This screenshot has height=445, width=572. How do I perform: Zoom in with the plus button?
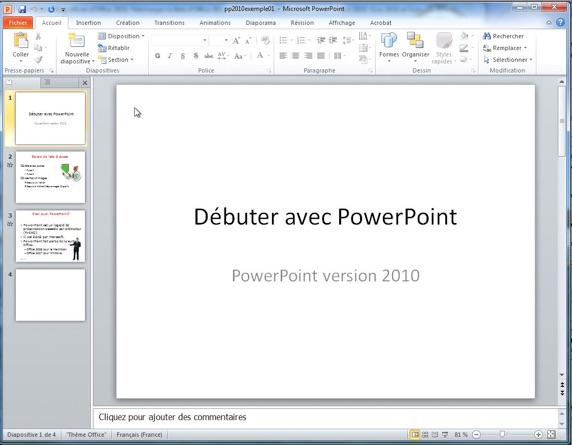538,434
